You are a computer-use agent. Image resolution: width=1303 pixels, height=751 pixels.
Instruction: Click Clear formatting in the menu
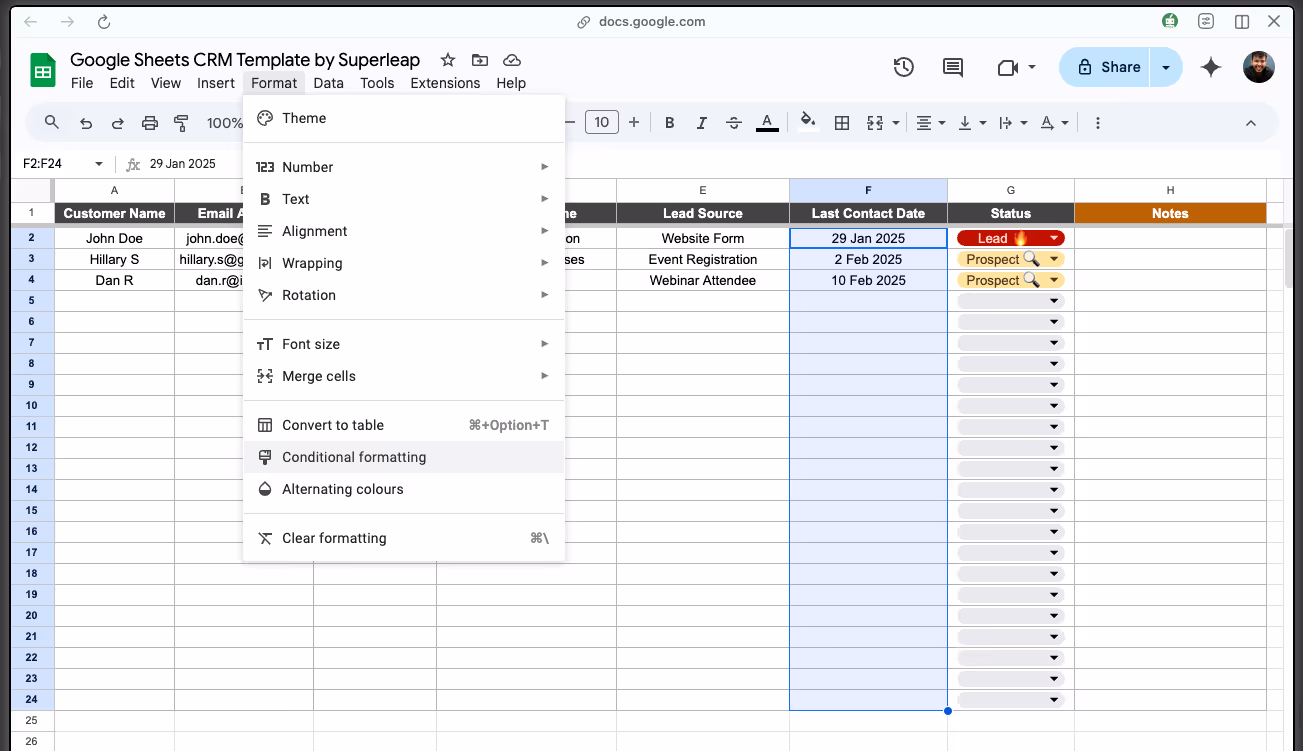pyautogui.click(x=404, y=538)
